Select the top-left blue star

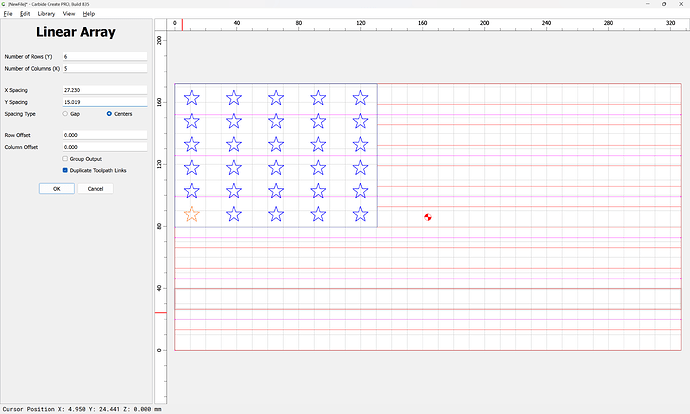click(192, 97)
